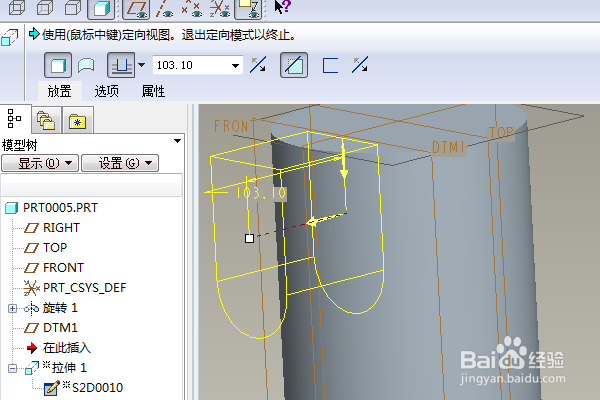Switch to the folder browser navigator tab
This screenshot has width=600, height=400.
46,120
